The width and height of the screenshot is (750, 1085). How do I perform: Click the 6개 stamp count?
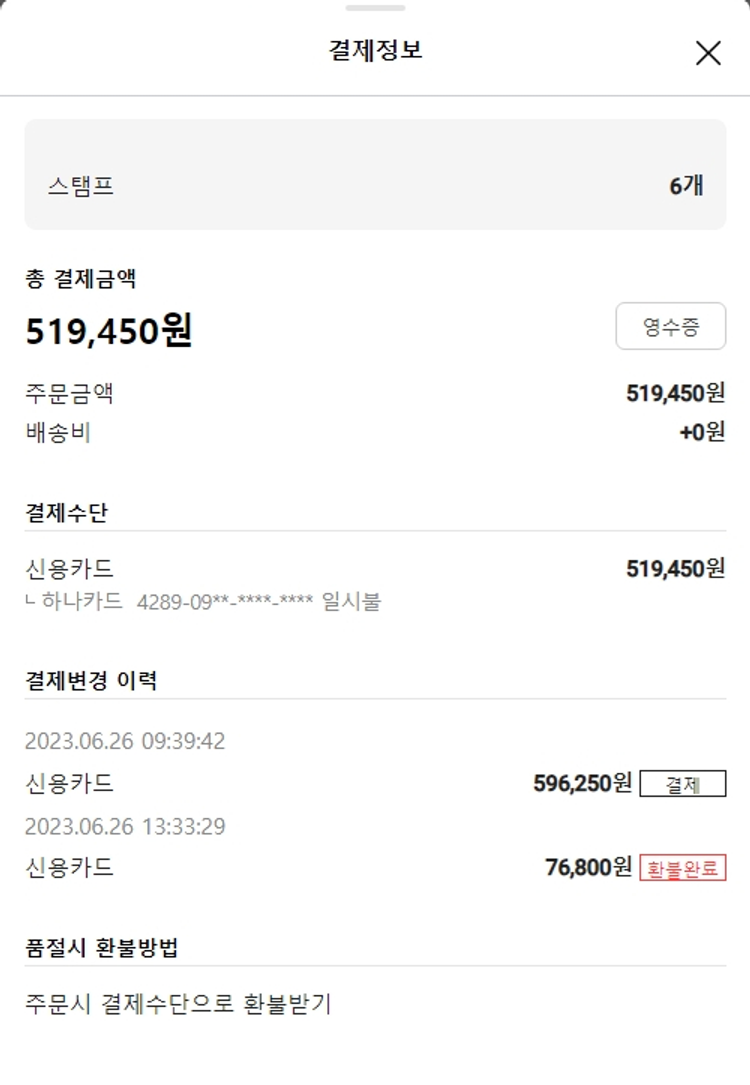686,185
